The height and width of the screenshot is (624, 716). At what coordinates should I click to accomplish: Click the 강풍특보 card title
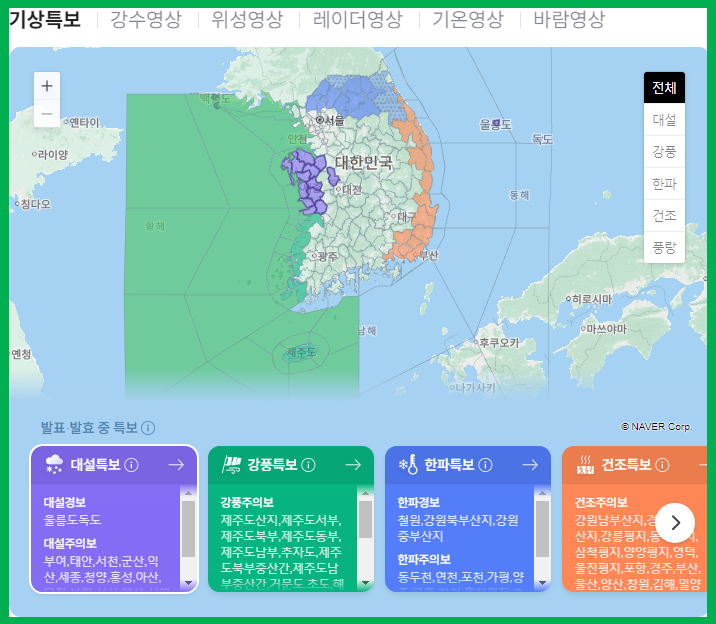(272, 465)
